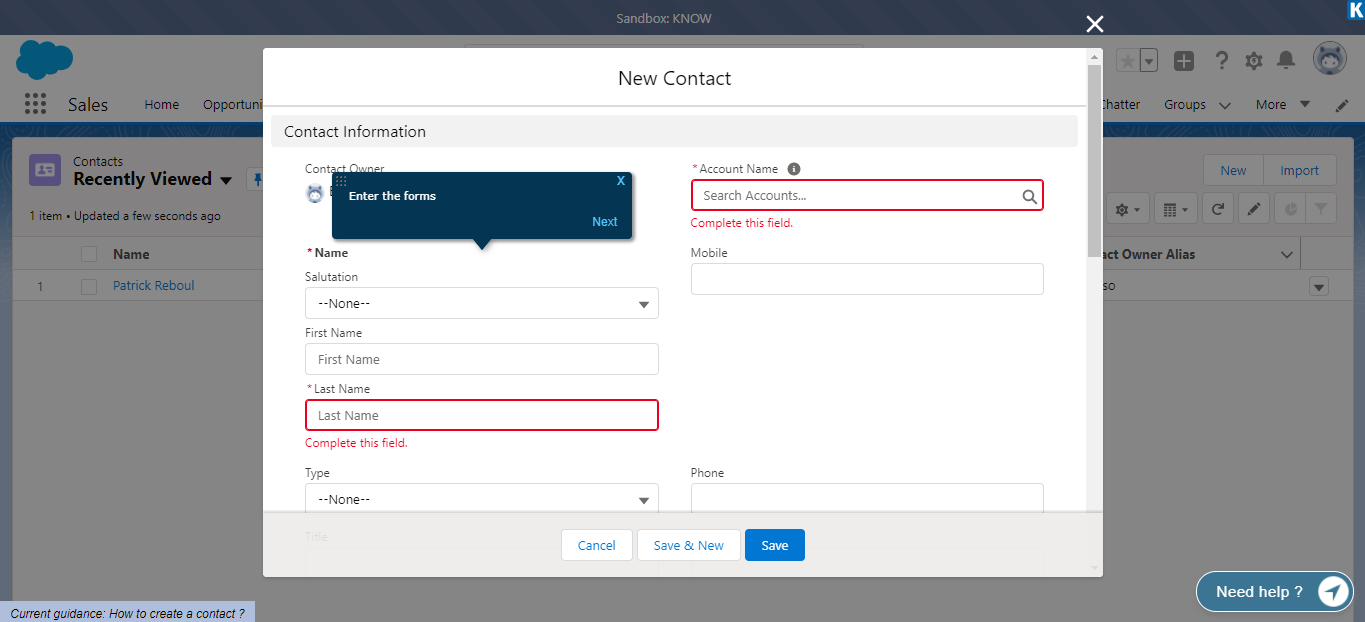The width and height of the screenshot is (1365, 622).
Task: View notifications via the bell icon
Action: (x=1286, y=60)
